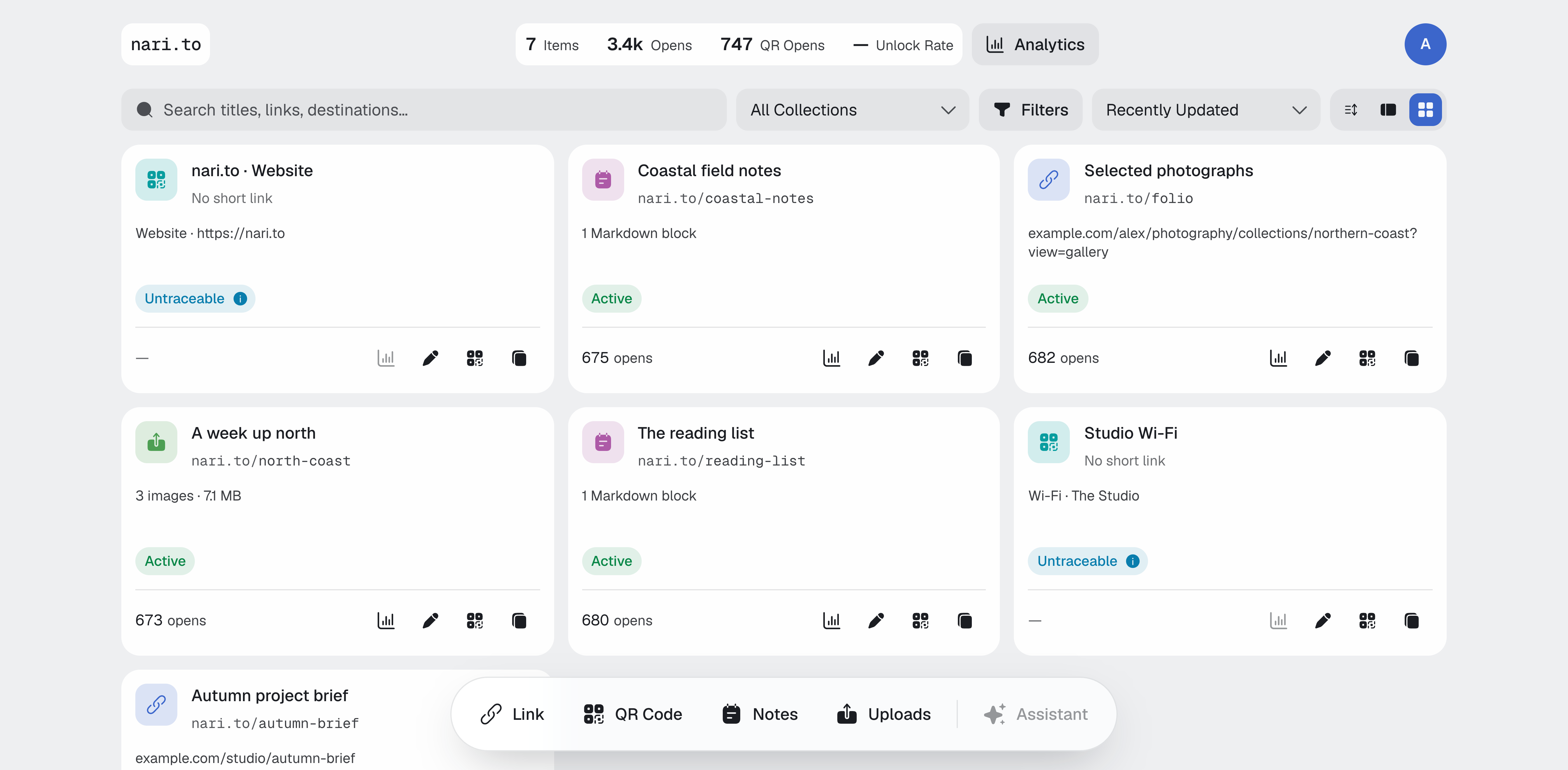Open the Filters panel
The image size is (1568, 770).
[x=1030, y=110]
